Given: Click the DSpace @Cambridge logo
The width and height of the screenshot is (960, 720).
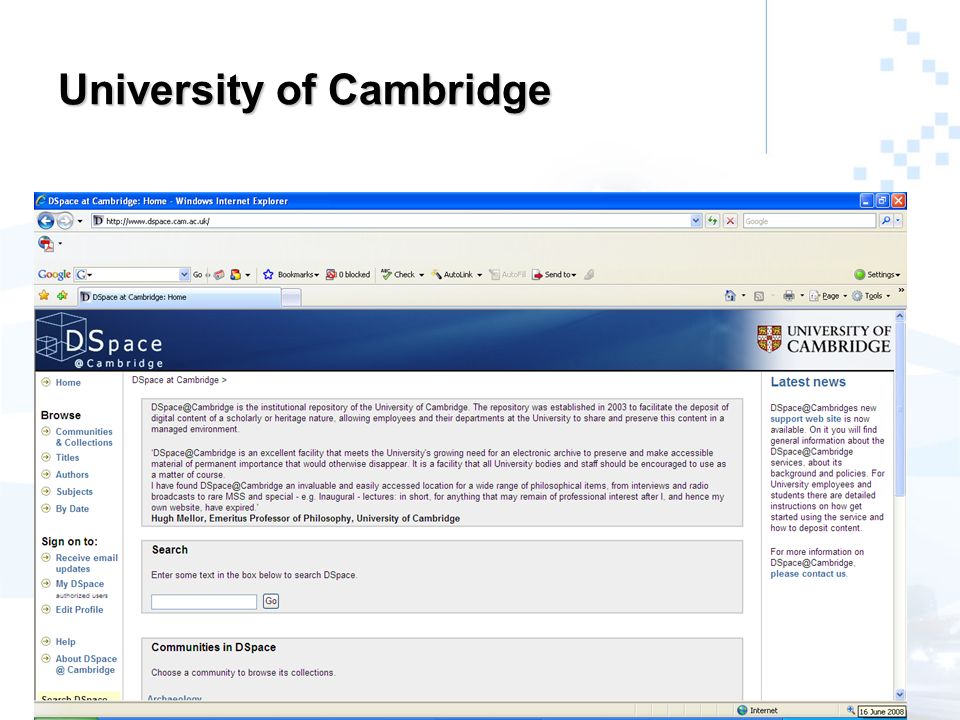Looking at the screenshot, I should pos(100,341).
